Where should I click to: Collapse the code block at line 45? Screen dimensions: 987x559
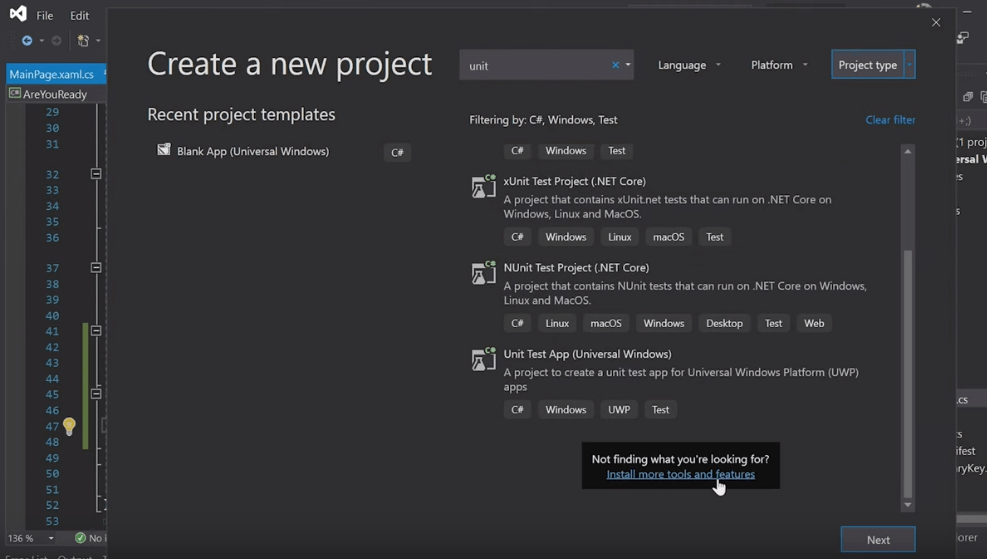point(96,393)
